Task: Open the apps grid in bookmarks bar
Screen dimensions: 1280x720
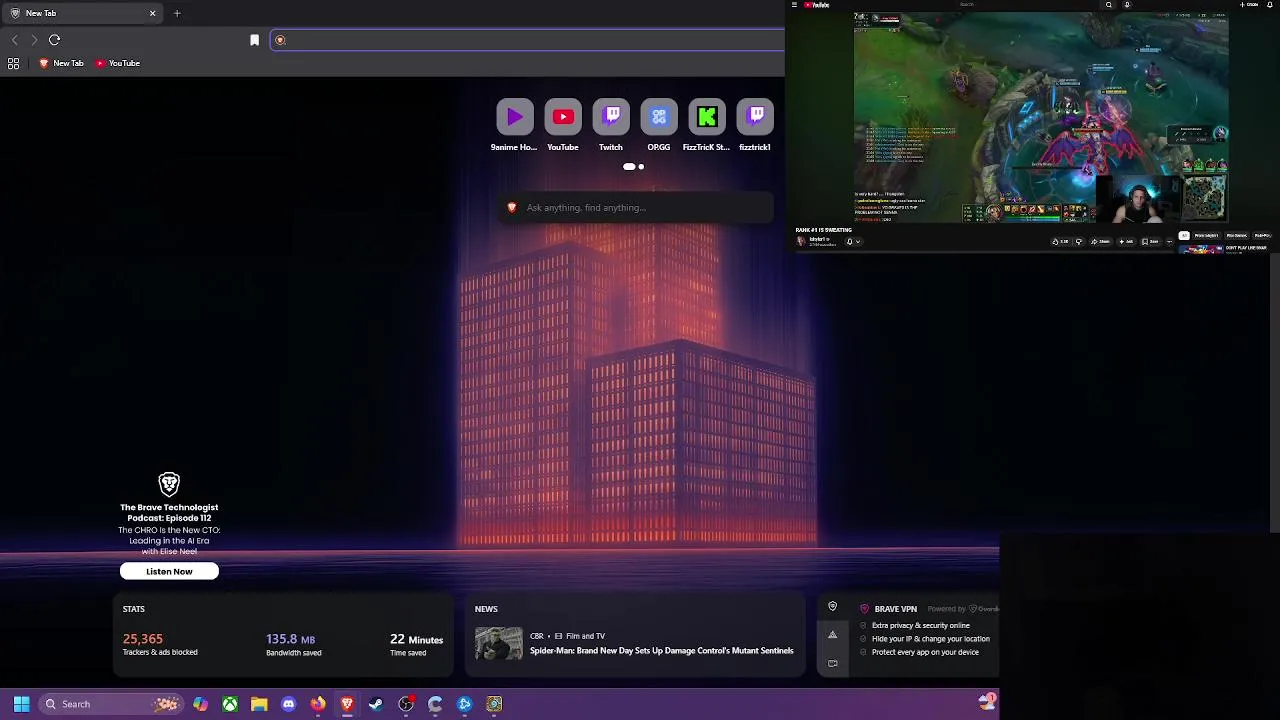Action: point(13,63)
